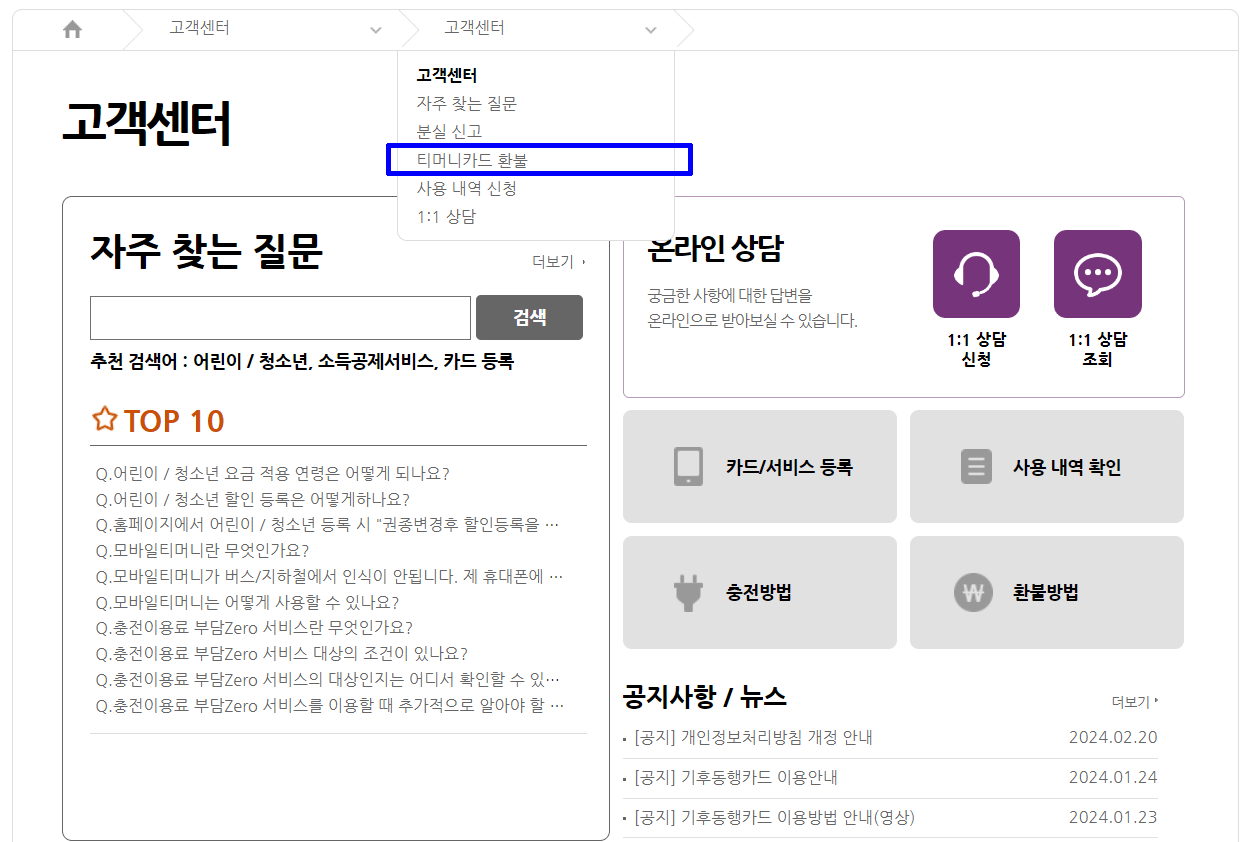
Task: Click the FAQ search input field
Action: coord(280,317)
